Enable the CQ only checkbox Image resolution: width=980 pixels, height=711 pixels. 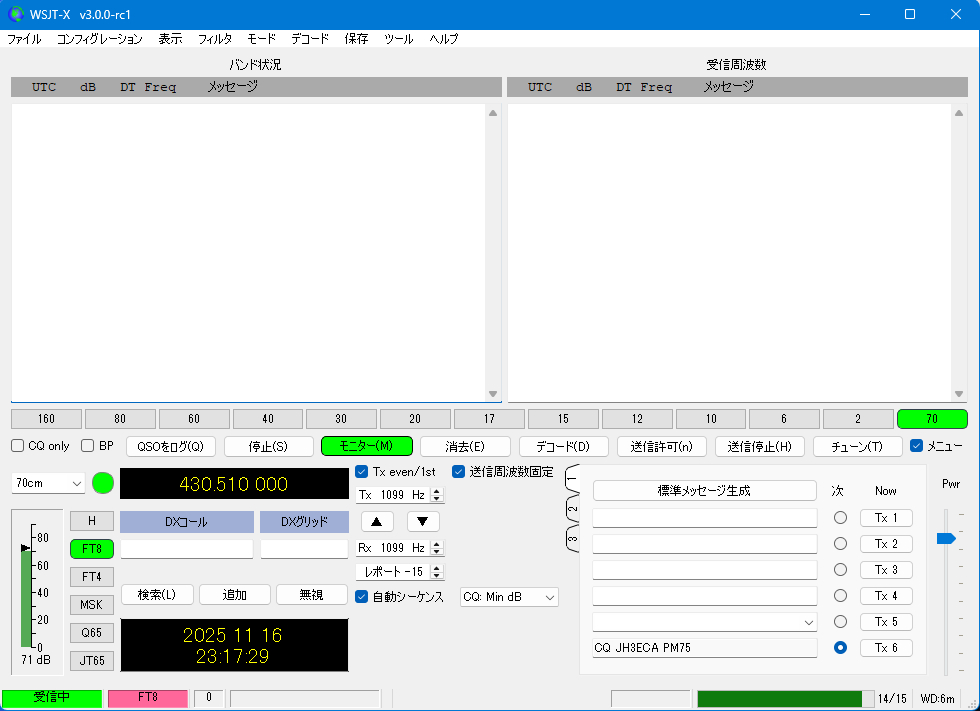(x=18, y=446)
